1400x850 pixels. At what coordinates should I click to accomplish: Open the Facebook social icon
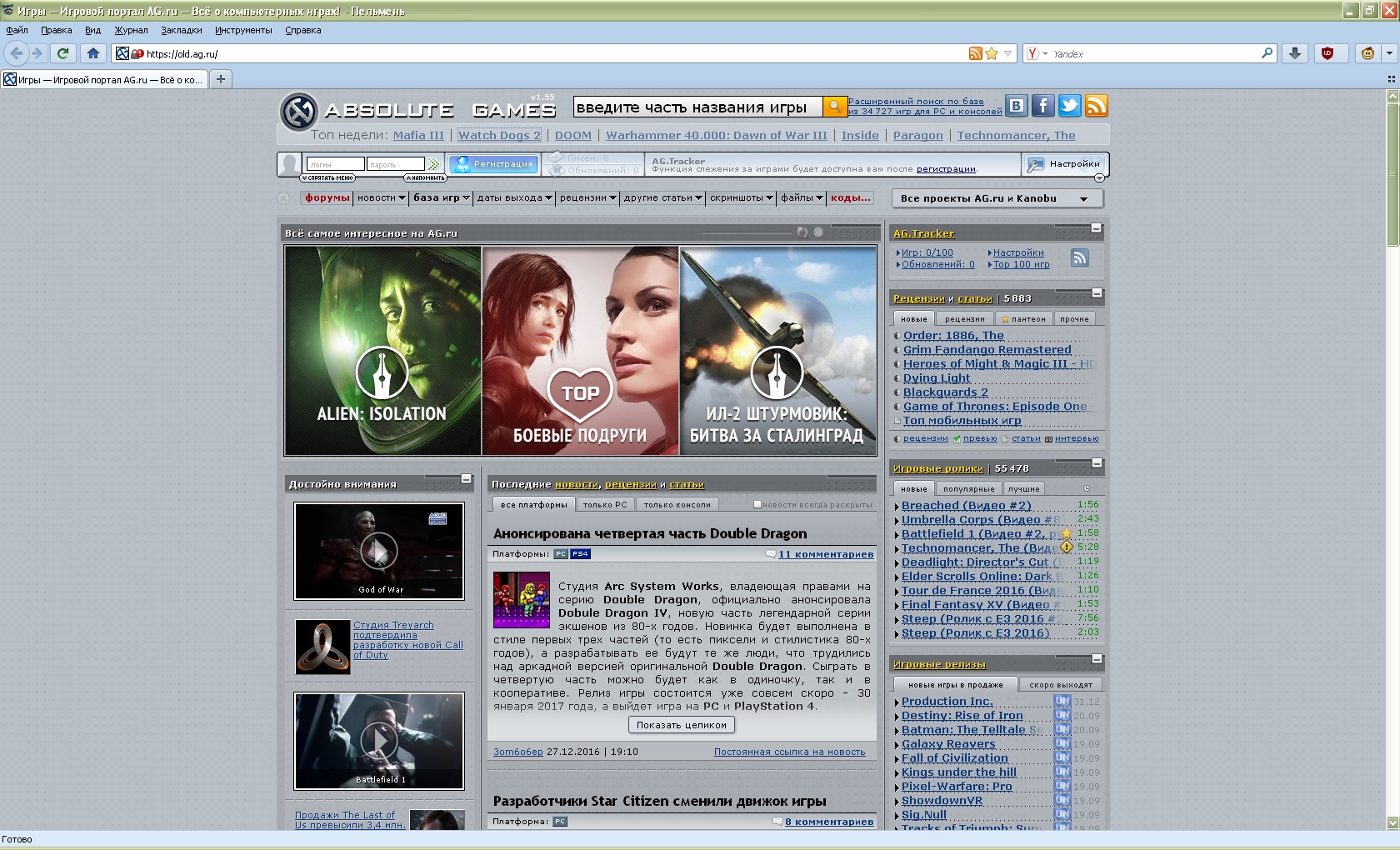(x=1042, y=106)
